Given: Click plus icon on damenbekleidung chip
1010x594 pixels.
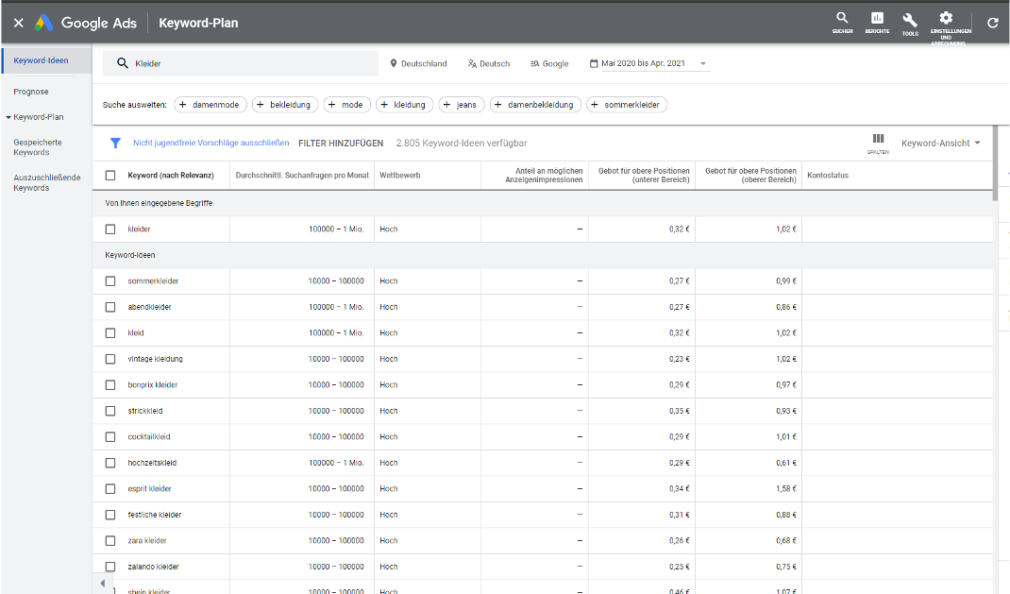Looking at the screenshot, I should coord(498,104).
